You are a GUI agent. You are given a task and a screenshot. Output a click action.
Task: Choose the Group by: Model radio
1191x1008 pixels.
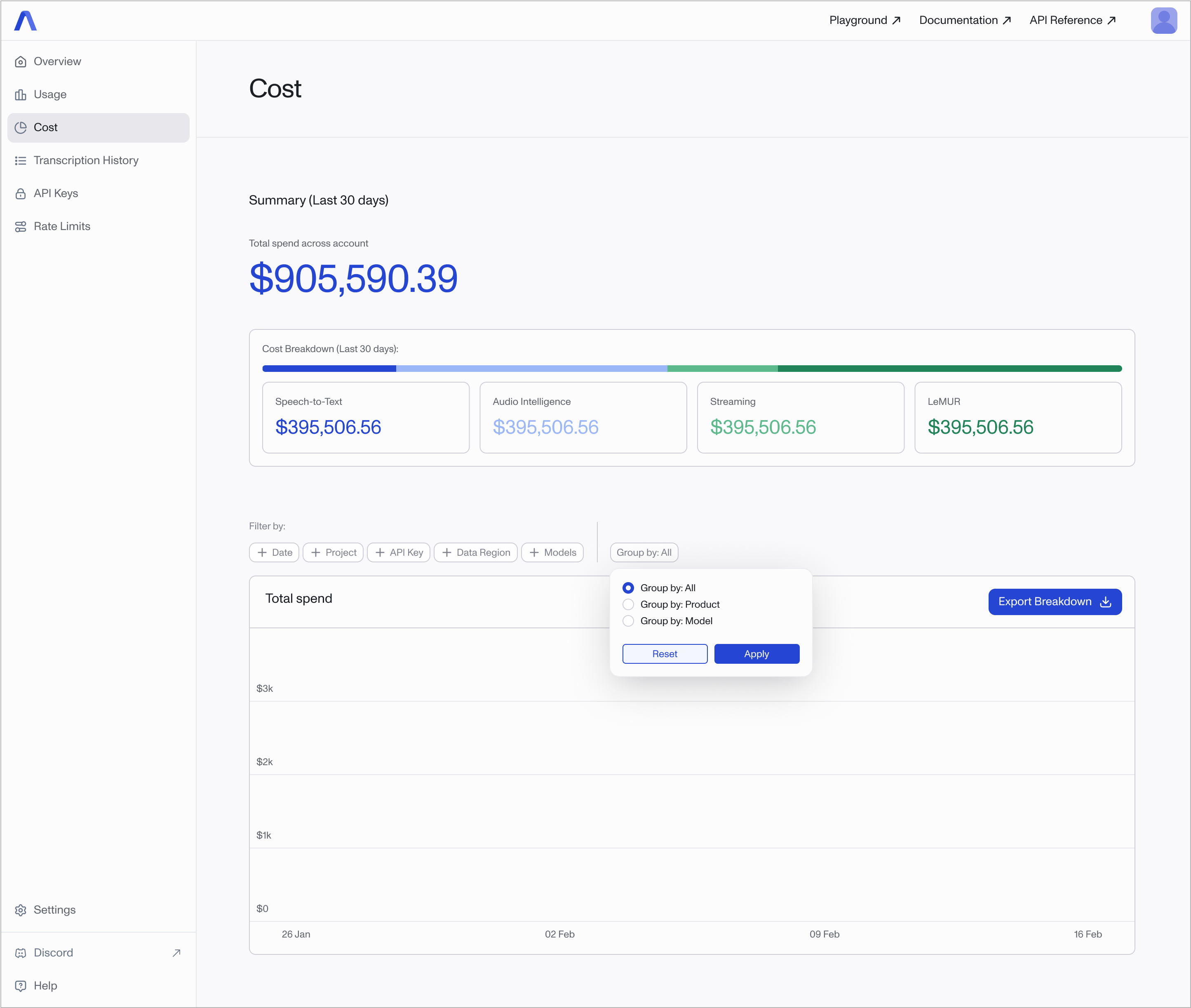click(x=628, y=621)
